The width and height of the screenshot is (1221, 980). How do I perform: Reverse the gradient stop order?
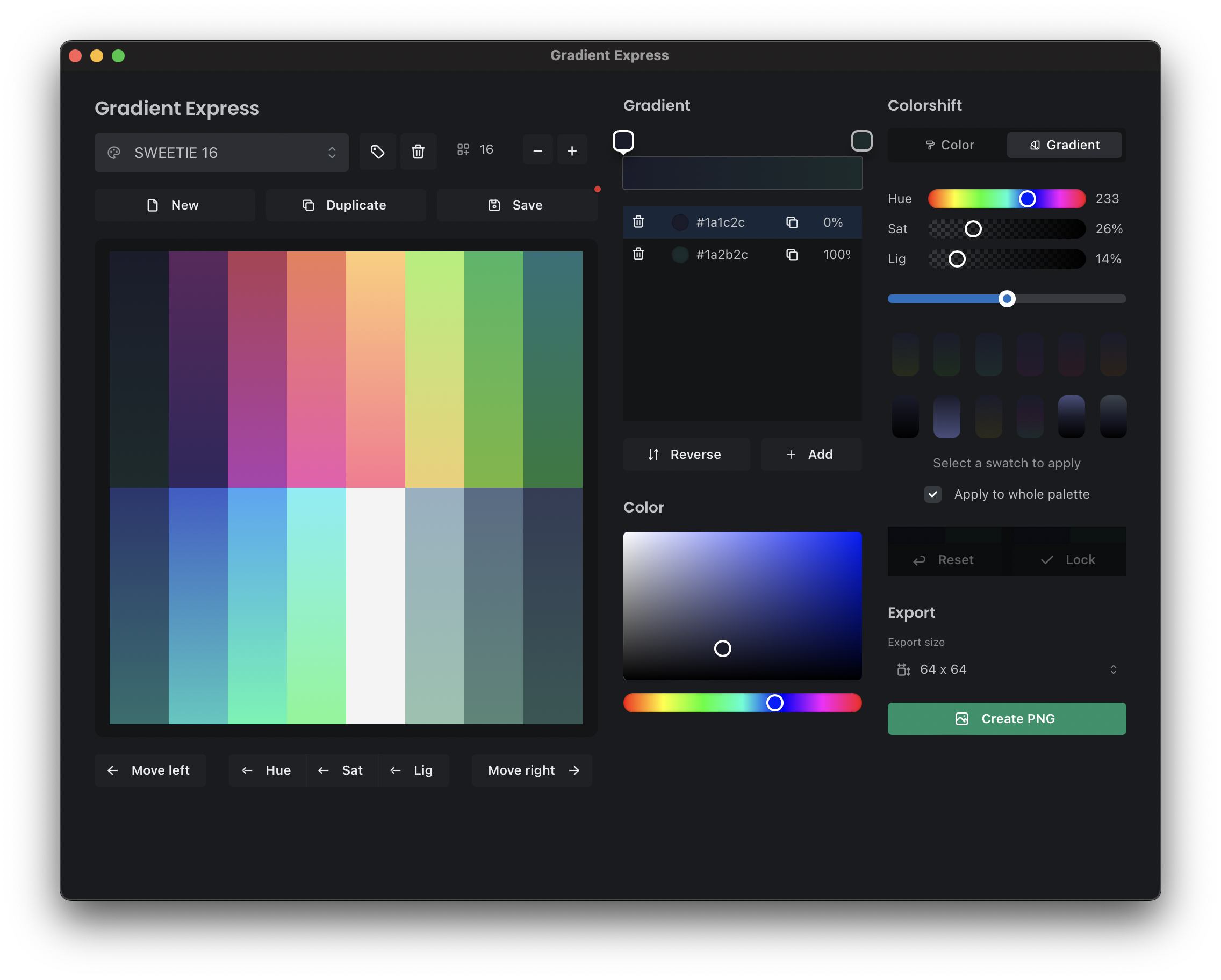pos(686,454)
